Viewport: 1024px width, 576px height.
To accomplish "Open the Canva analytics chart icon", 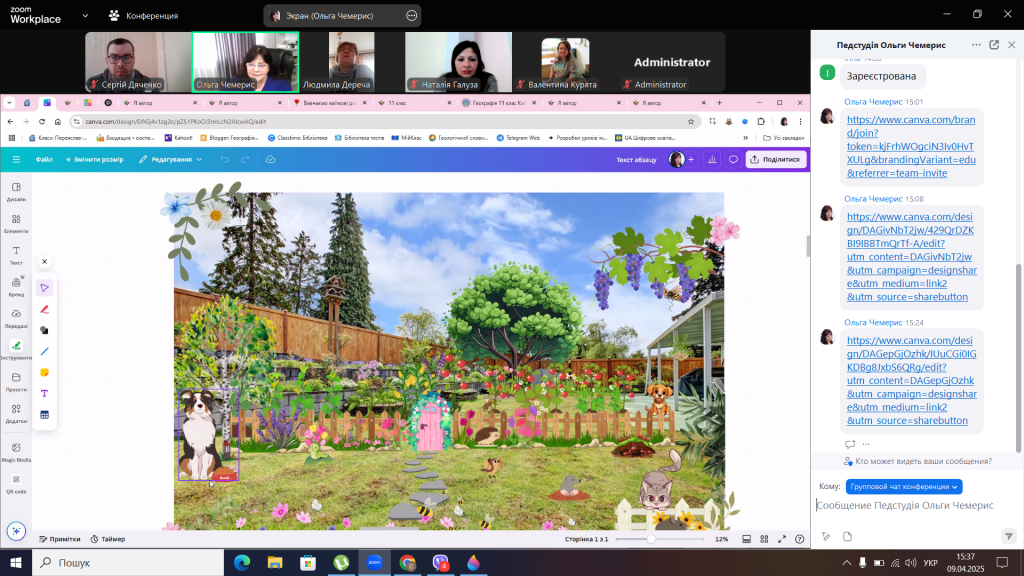I will pyautogui.click(x=712, y=159).
